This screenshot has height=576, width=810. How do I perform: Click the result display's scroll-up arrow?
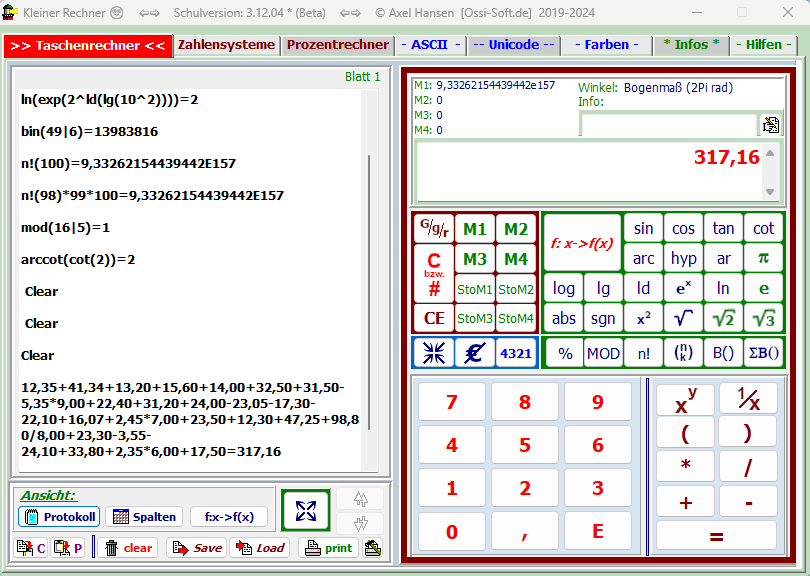(x=769, y=153)
